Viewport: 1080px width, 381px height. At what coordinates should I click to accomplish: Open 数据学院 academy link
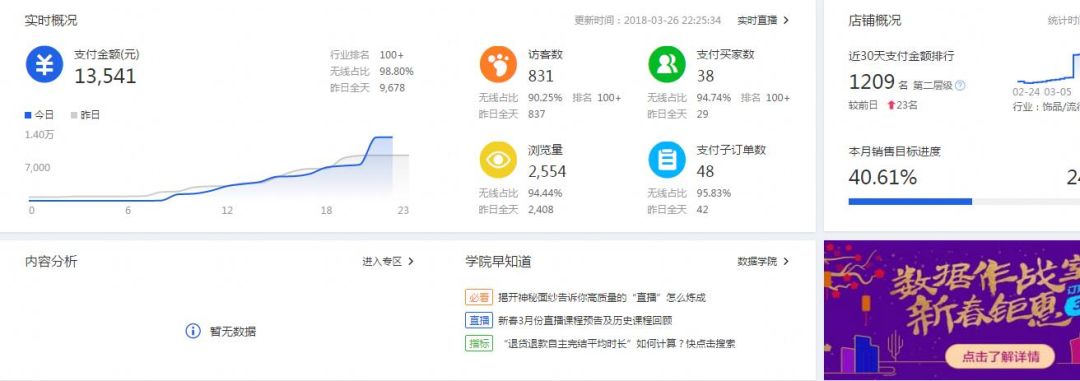(x=757, y=262)
